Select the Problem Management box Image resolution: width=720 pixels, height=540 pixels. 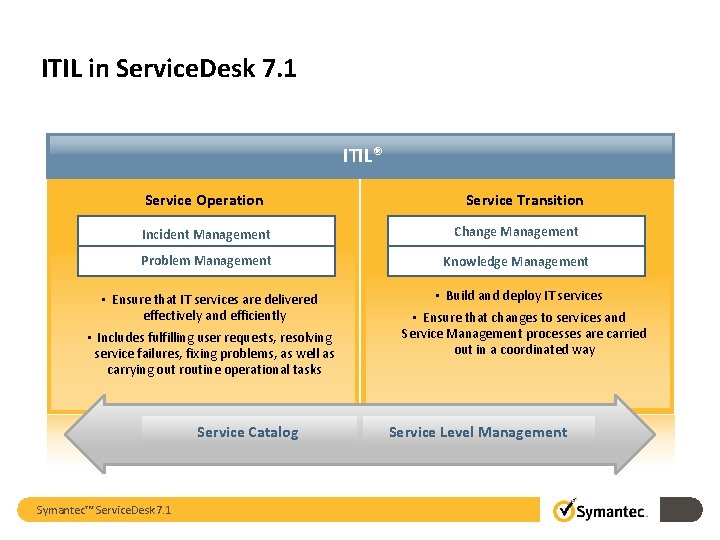[206, 261]
